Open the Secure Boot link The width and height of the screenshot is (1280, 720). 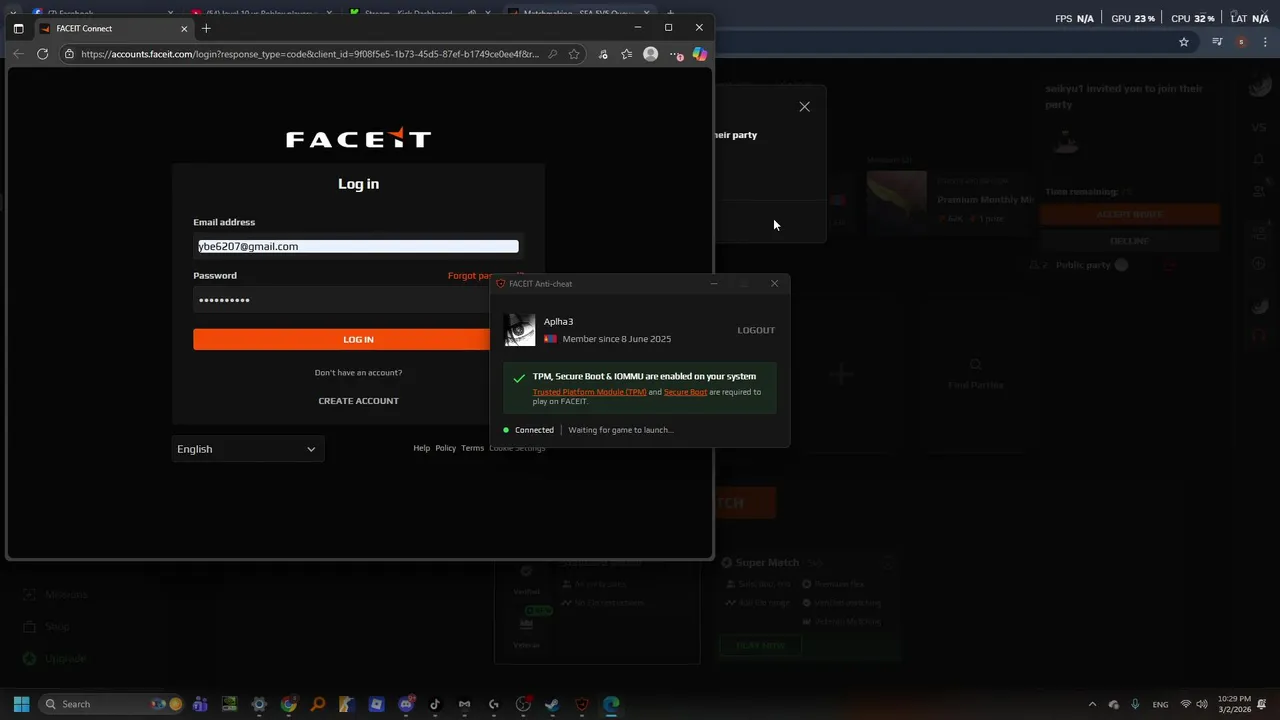685,392
